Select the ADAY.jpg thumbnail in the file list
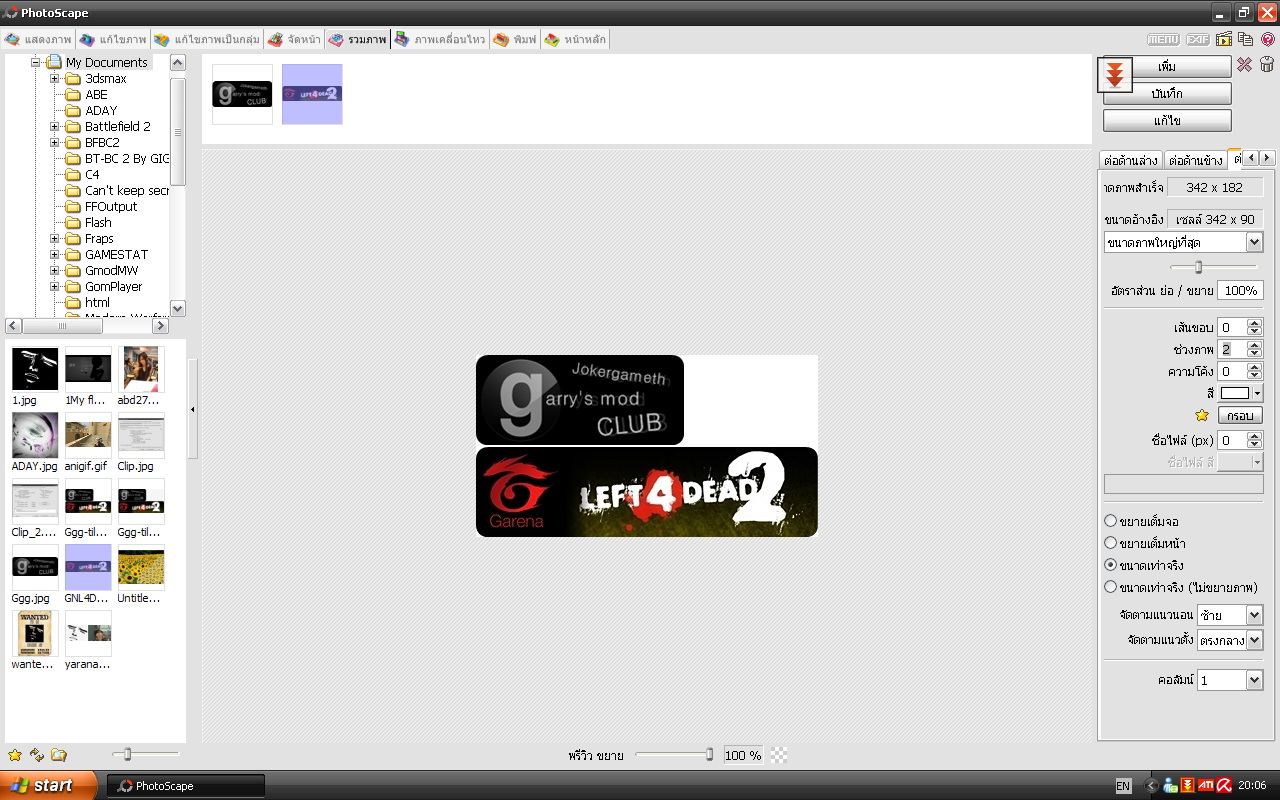The image size is (1280, 800). [x=35, y=444]
